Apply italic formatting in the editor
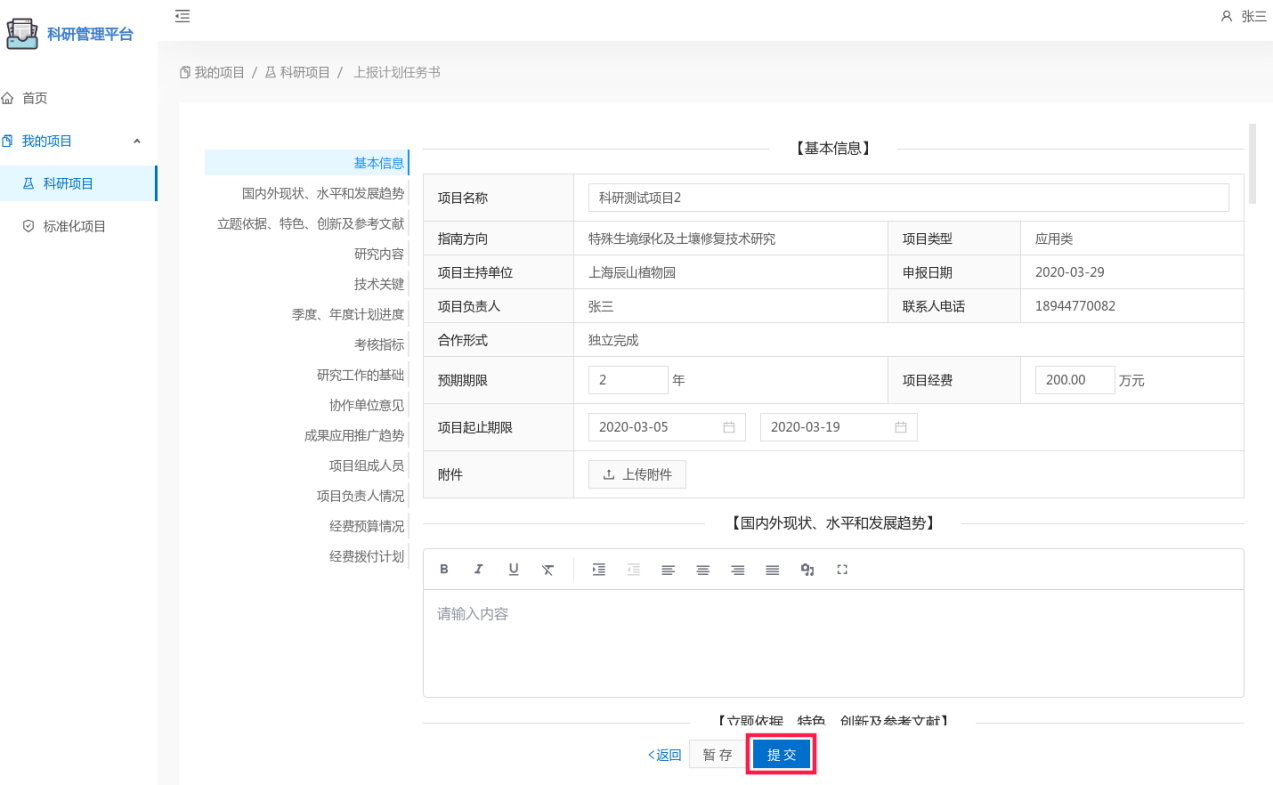Image resolution: width=1273 pixels, height=785 pixels. [479, 570]
